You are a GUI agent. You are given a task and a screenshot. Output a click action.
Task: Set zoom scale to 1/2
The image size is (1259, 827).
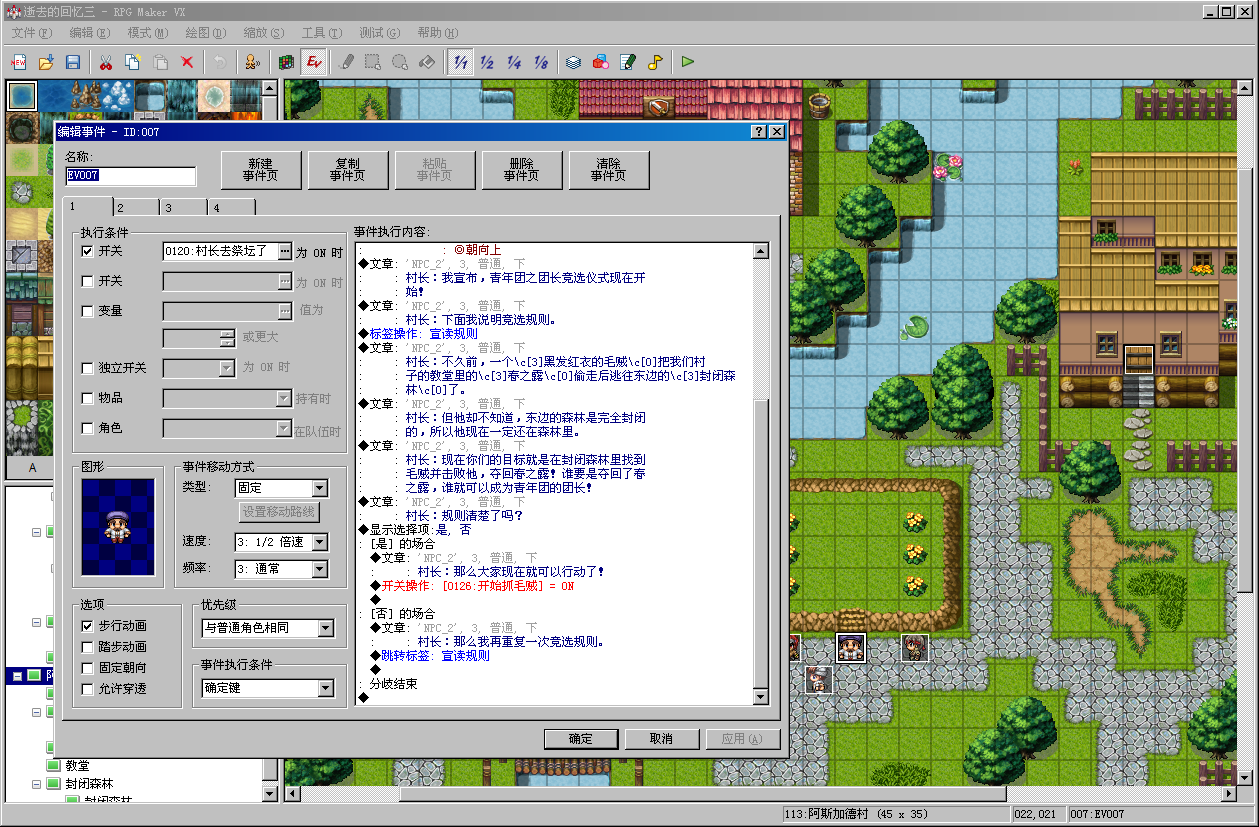pyautogui.click(x=487, y=62)
